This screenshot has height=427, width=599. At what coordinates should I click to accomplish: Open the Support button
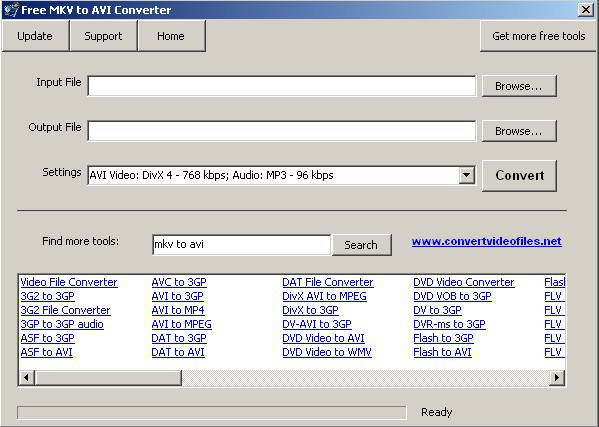coord(103,36)
